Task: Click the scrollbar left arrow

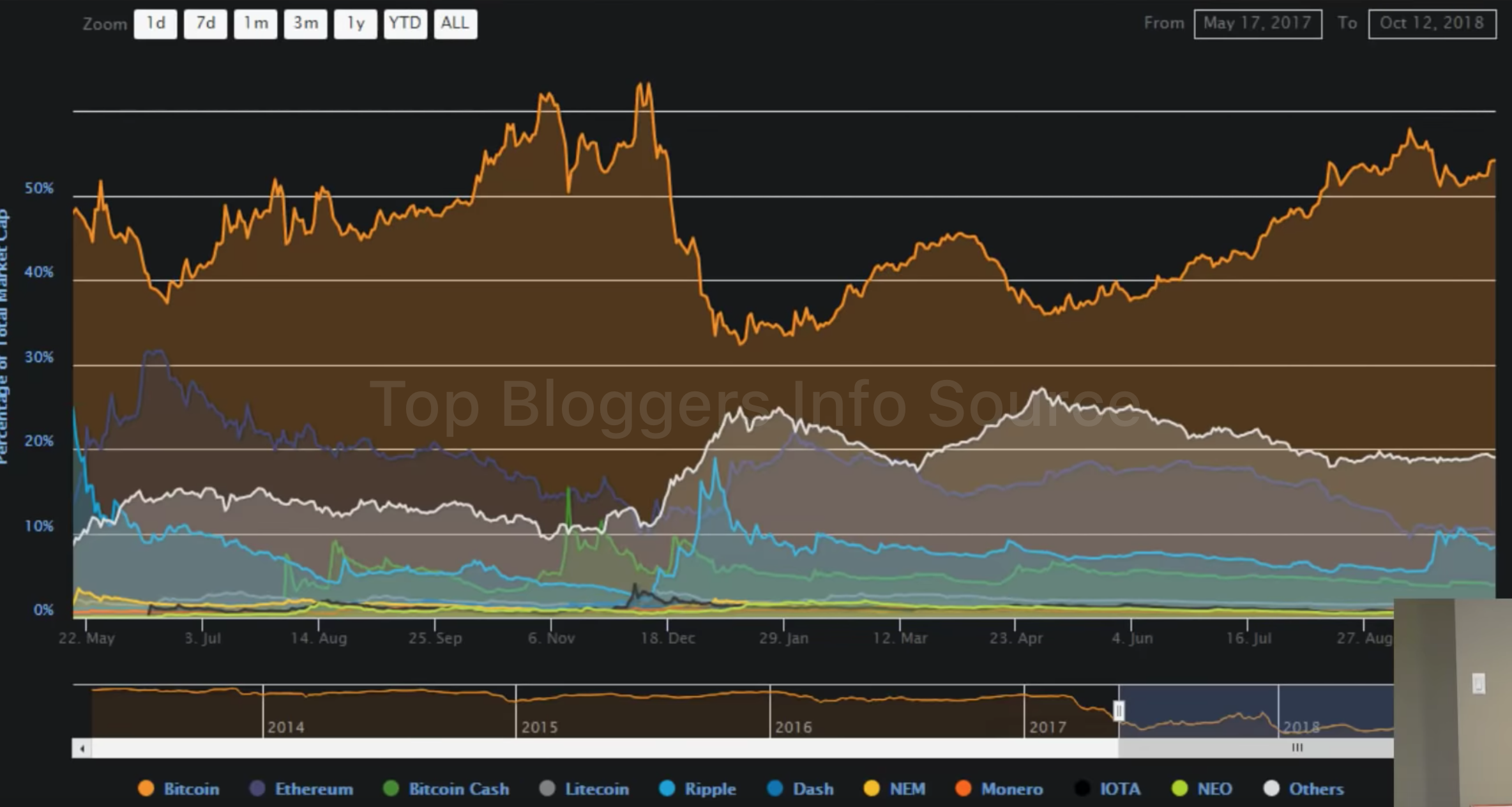Action: (82, 748)
